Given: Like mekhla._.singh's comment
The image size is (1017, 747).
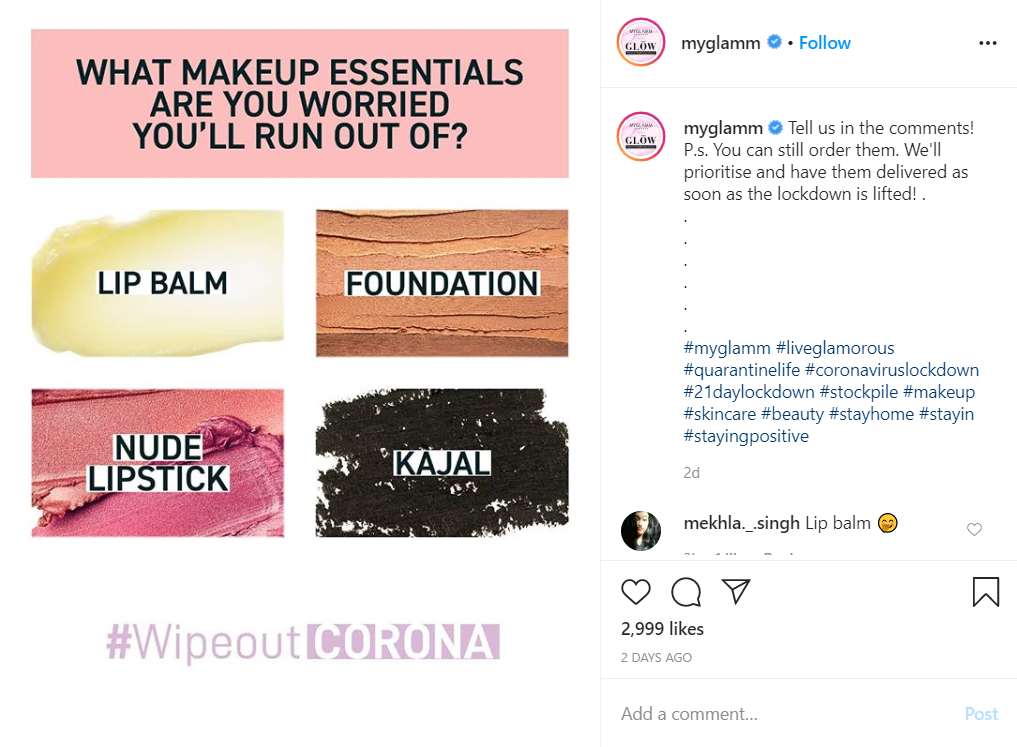Looking at the screenshot, I should point(974,529).
